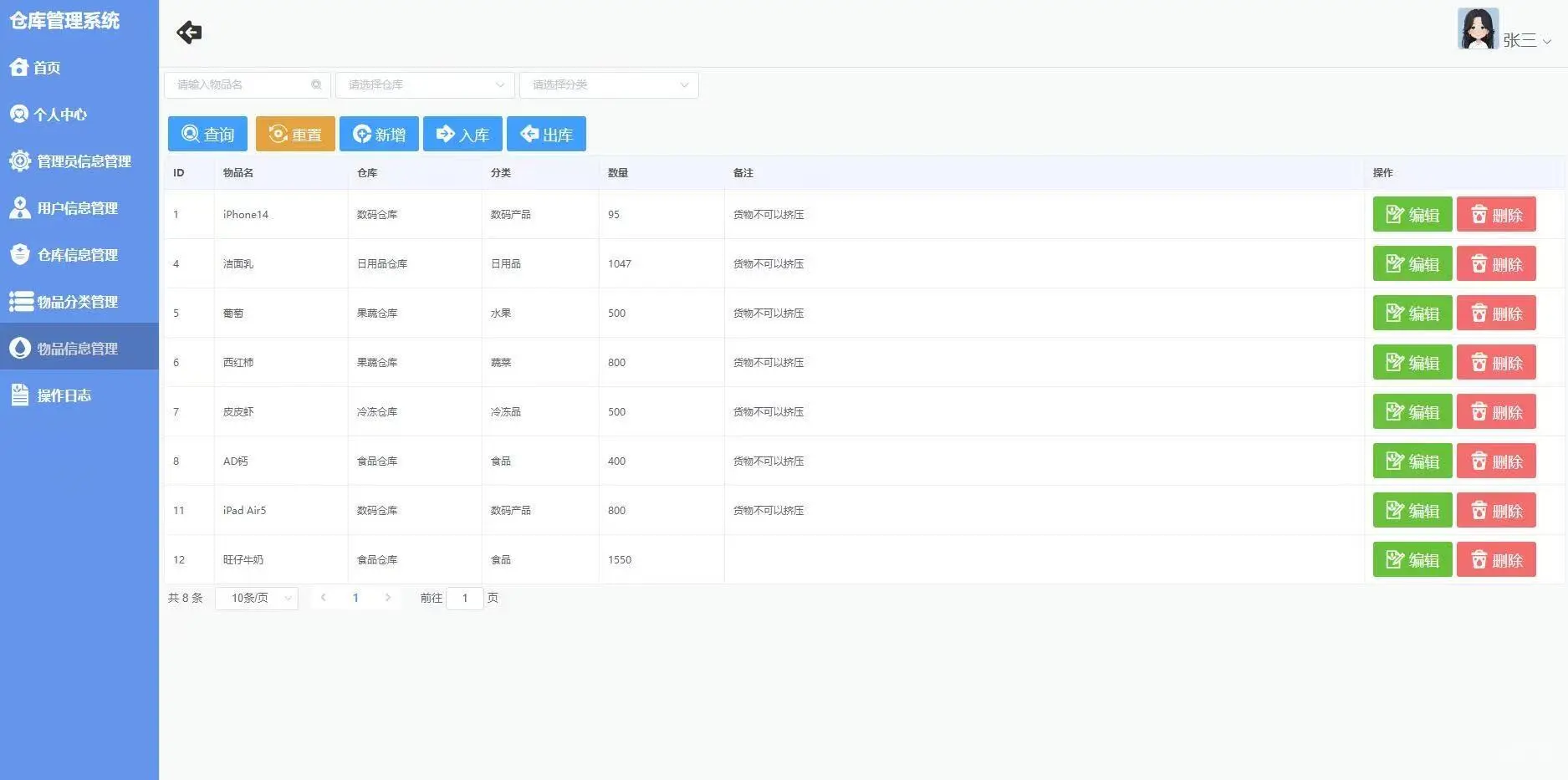Open the 请选择仓库 warehouse dropdown

pyautogui.click(x=424, y=84)
